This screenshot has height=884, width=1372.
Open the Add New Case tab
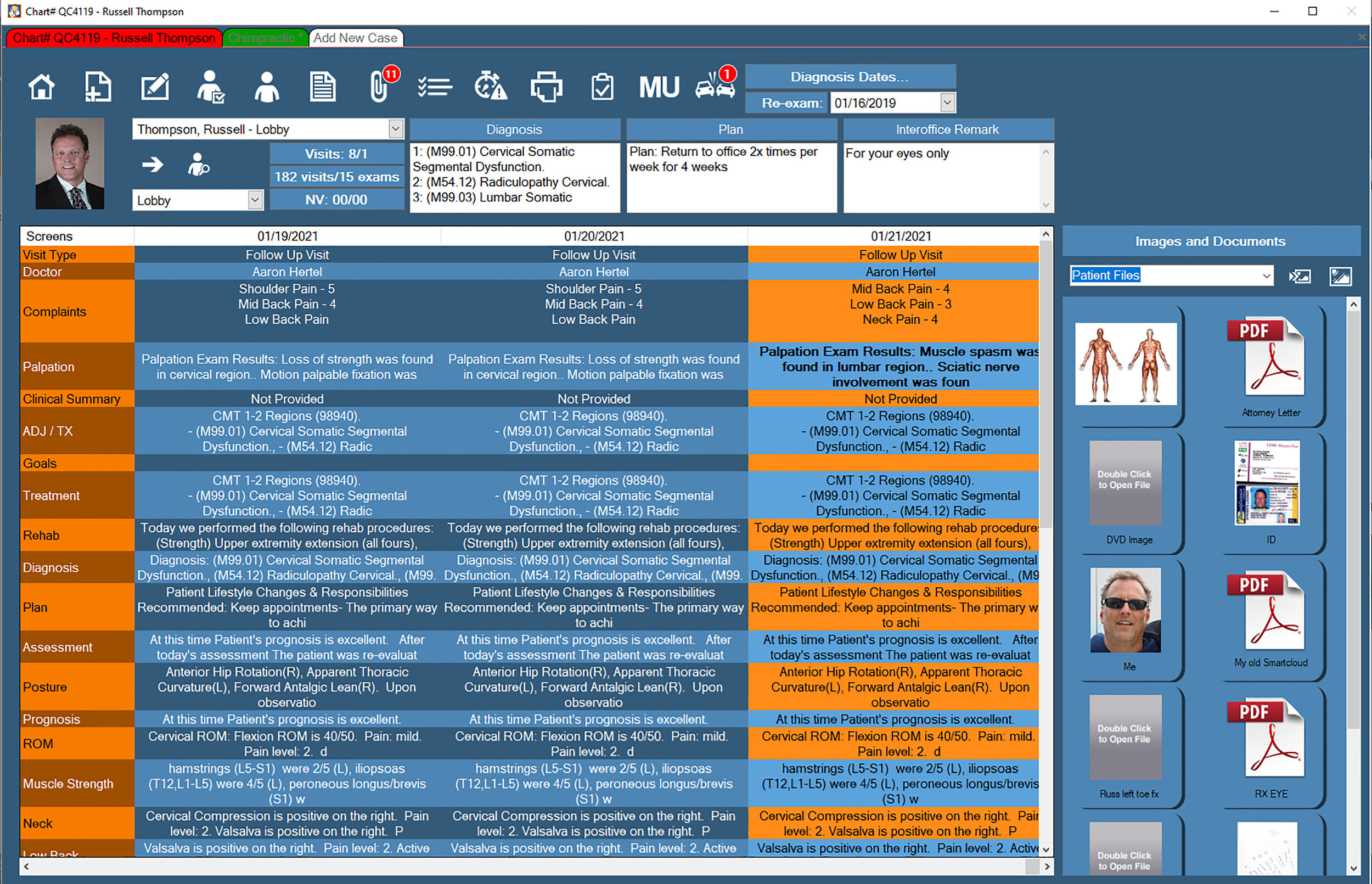[355, 38]
